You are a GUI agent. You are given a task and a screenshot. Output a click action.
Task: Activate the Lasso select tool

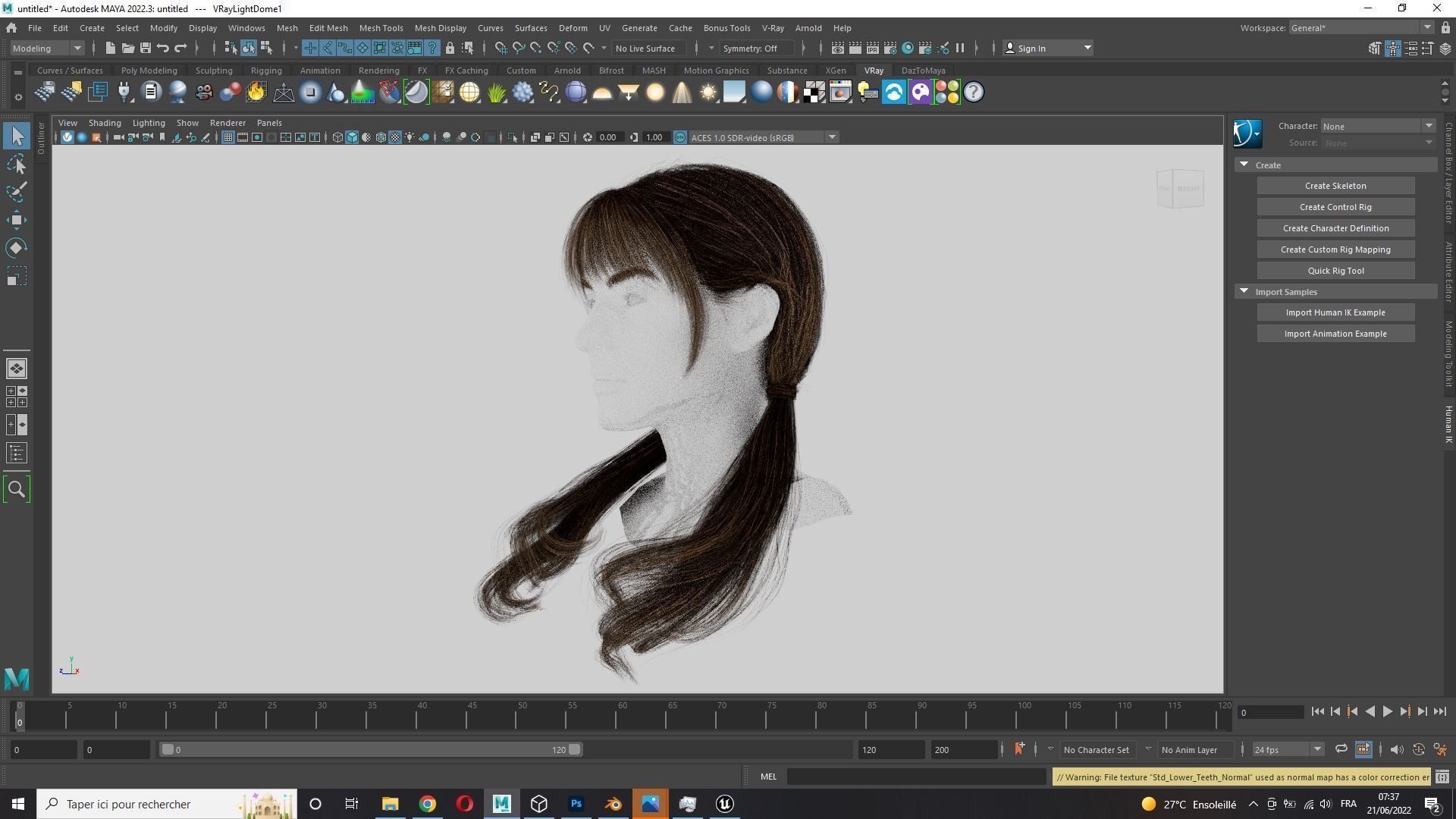[17, 165]
